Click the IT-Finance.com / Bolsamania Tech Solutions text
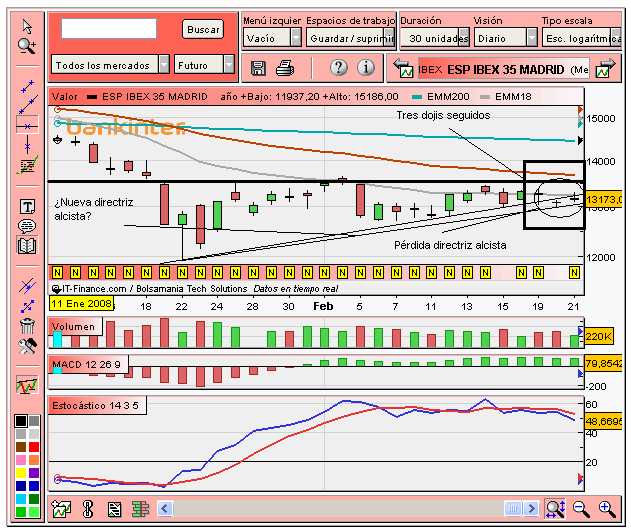Screen dimensions: 631x530 pyautogui.click(x=155, y=289)
